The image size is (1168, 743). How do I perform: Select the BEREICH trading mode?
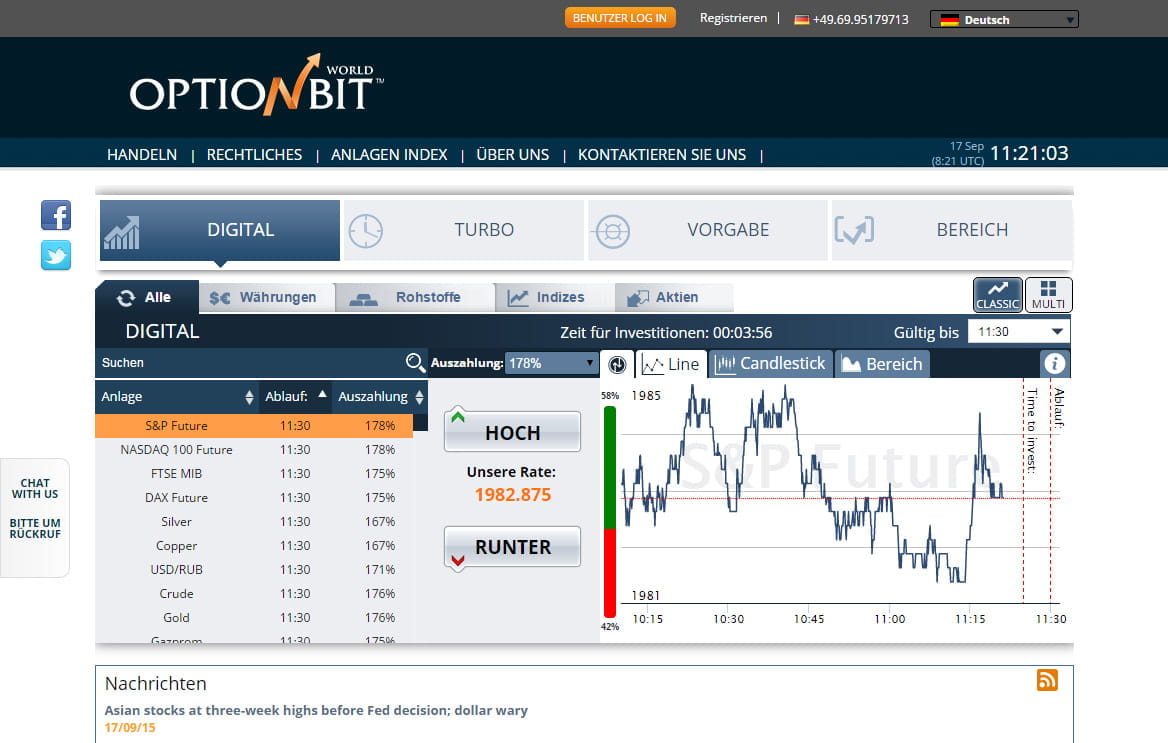pyautogui.click(x=952, y=230)
